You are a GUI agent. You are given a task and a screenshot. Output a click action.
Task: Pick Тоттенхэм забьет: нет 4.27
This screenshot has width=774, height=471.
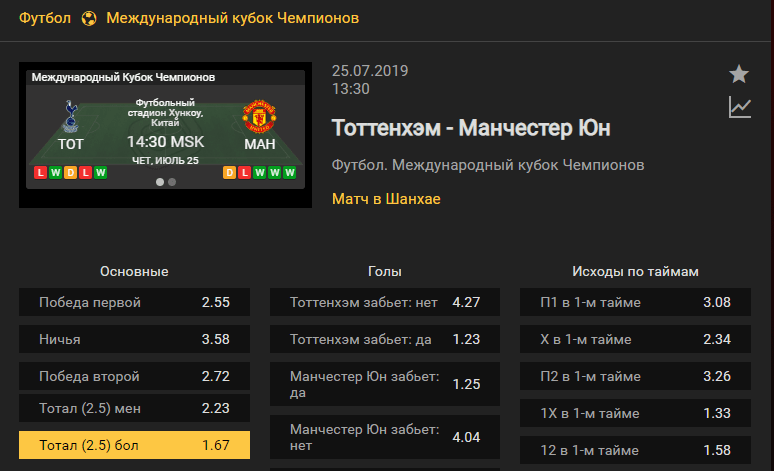tap(385, 302)
